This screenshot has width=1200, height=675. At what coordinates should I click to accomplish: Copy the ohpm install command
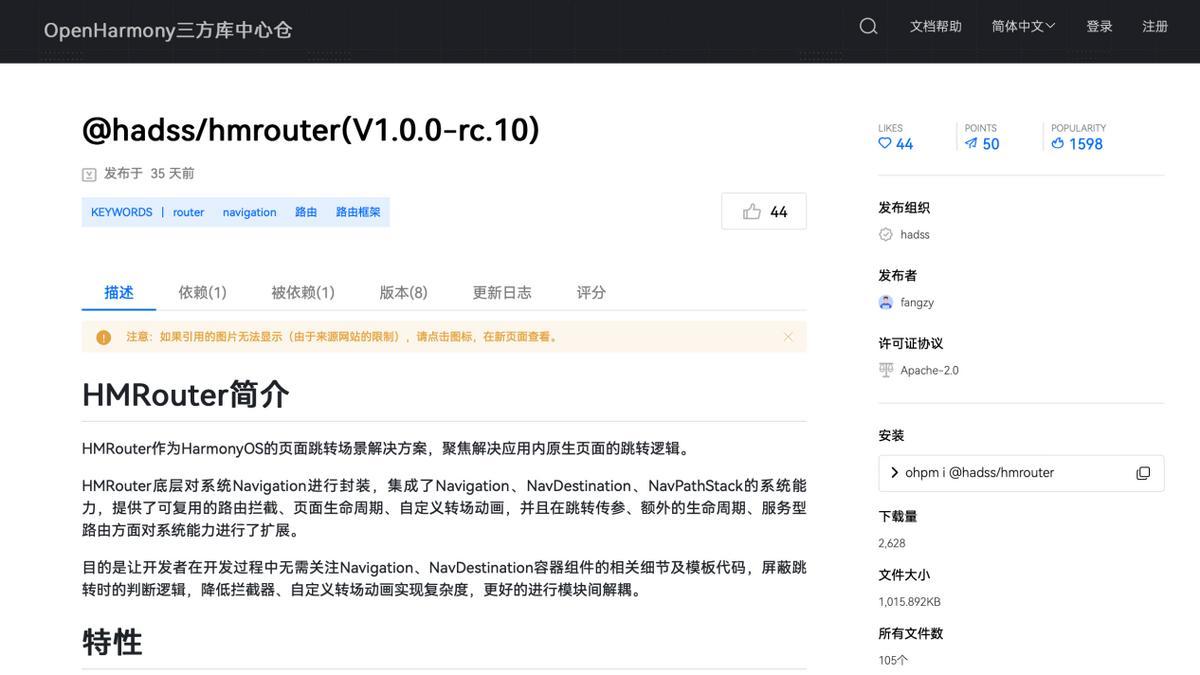tap(1143, 473)
